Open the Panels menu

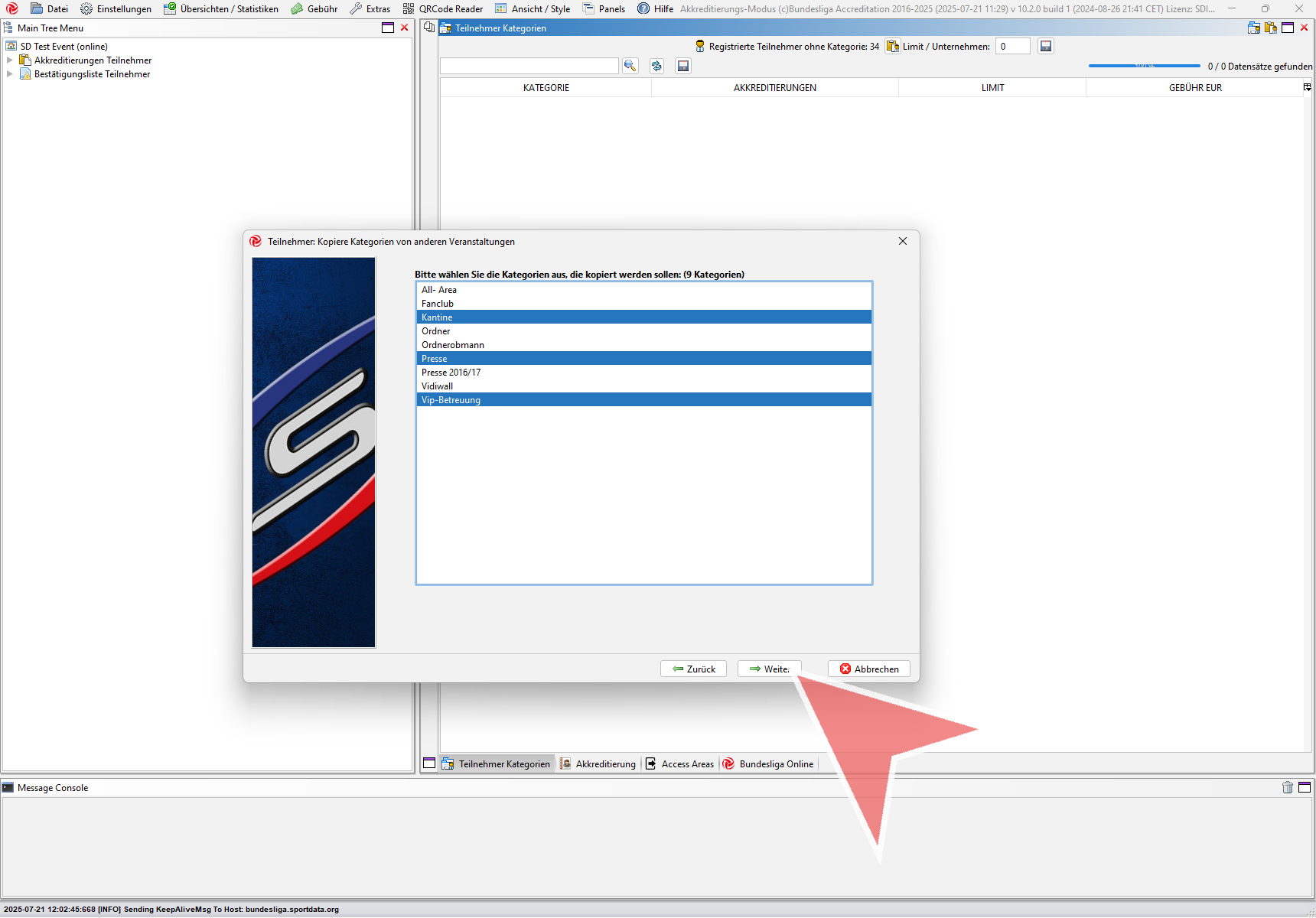[604, 8]
